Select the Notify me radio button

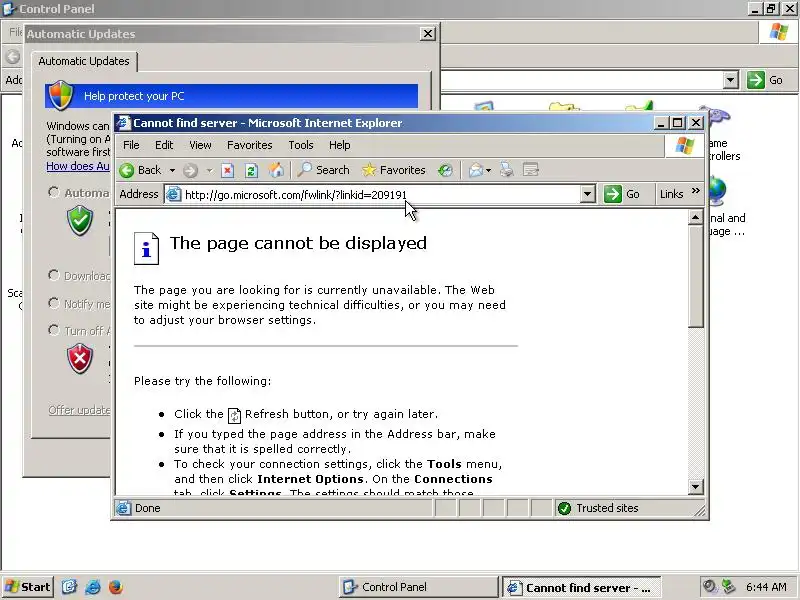point(54,304)
